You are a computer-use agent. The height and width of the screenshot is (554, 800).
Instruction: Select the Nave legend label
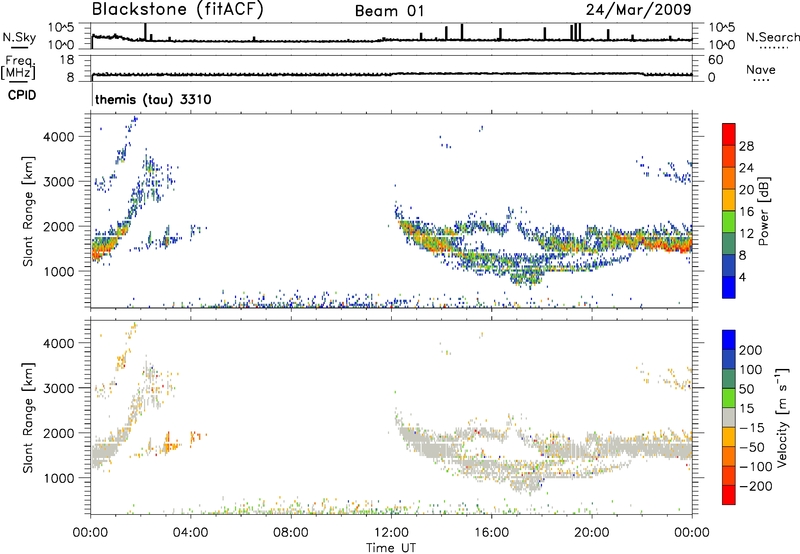point(761,70)
